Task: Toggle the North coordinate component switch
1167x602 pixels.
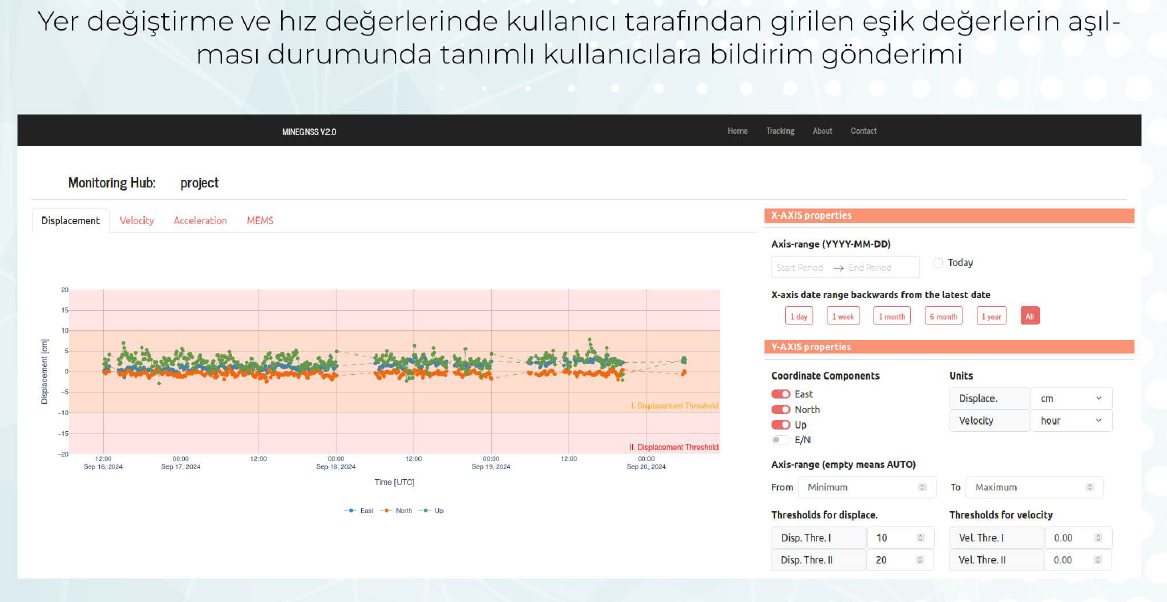Action: [x=781, y=409]
